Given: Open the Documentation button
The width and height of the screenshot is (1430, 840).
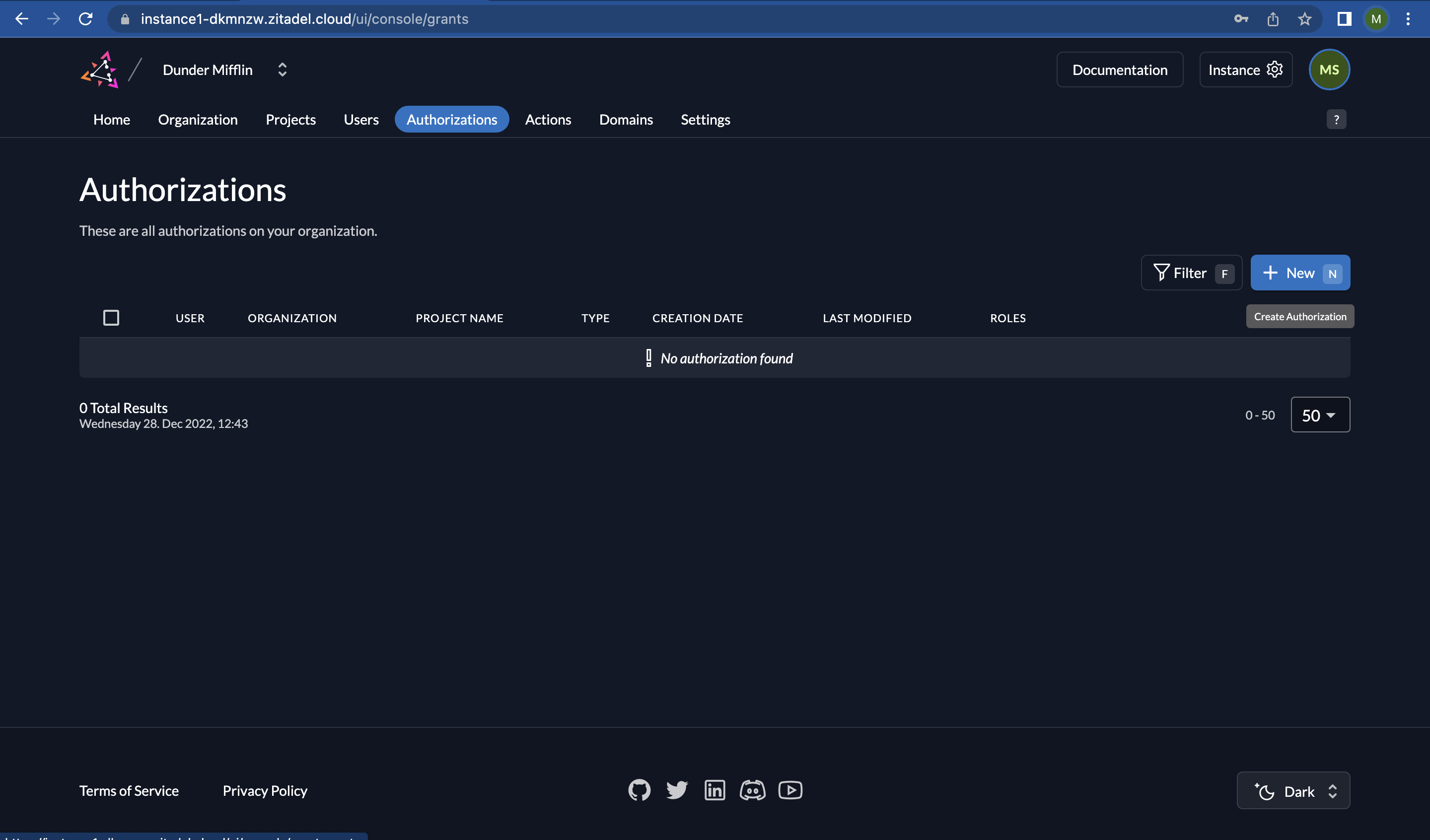Looking at the screenshot, I should 1119,70.
